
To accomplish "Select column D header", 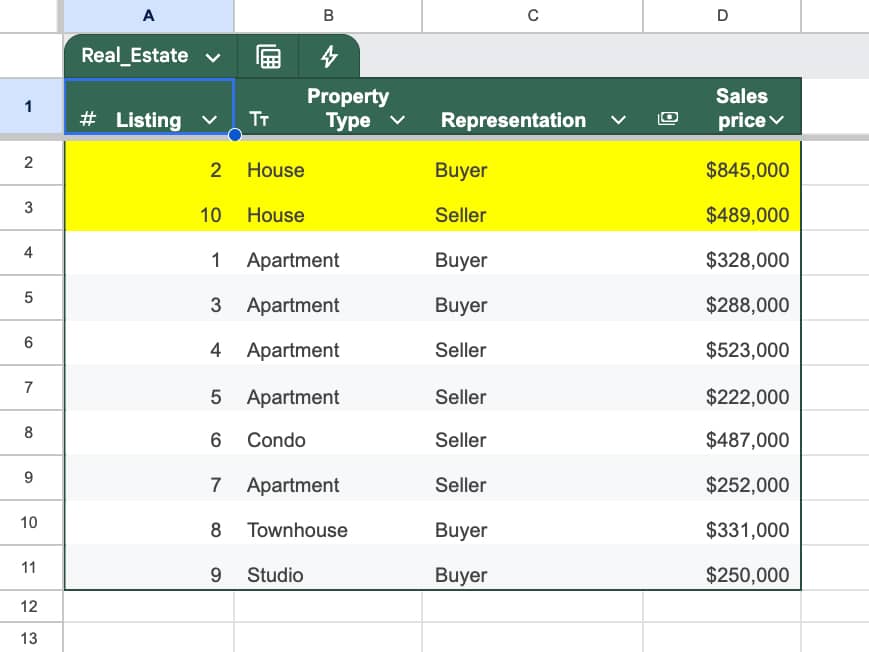I will click(x=722, y=16).
